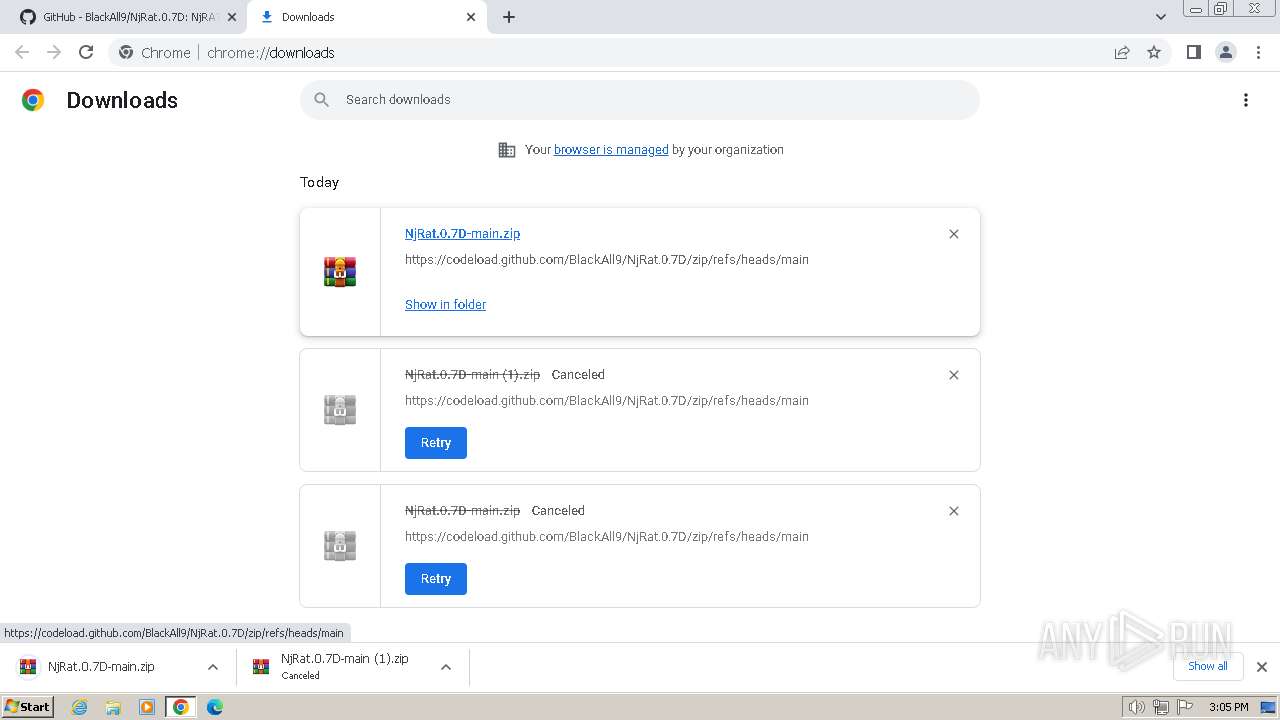The width and height of the screenshot is (1280, 720).
Task: Open Microsoft Edge from taskbar
Action: [x=215, y=707]
